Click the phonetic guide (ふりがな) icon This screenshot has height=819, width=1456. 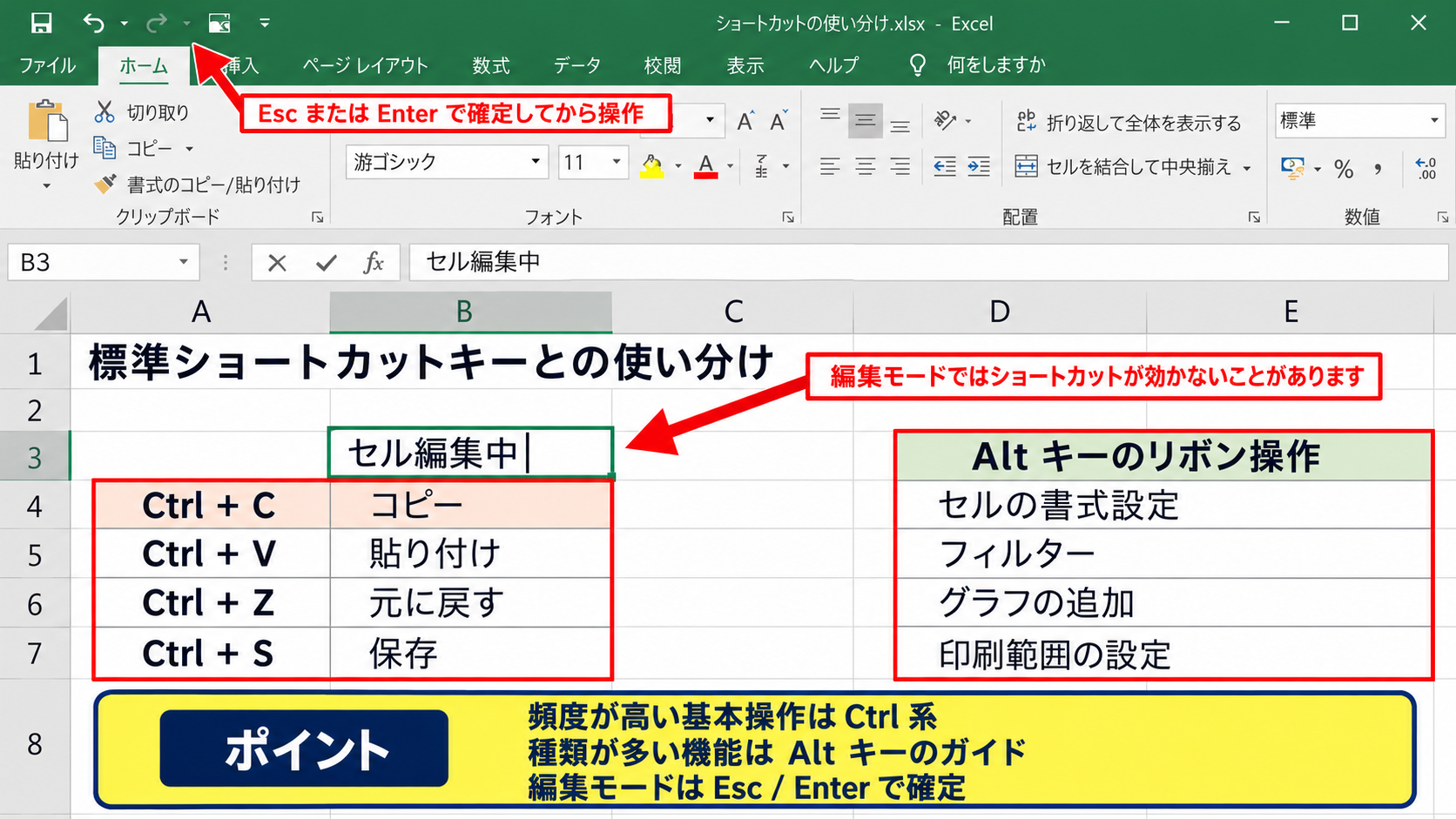click(x=762, y=165)
